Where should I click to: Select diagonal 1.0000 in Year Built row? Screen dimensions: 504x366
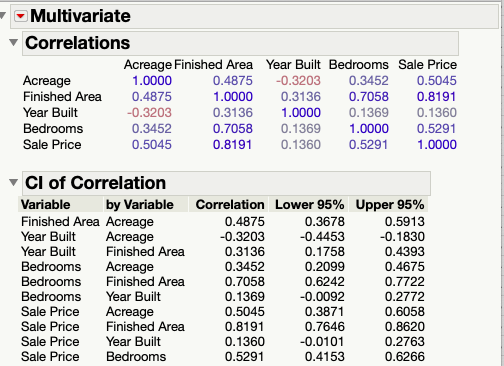coord(301,113)
